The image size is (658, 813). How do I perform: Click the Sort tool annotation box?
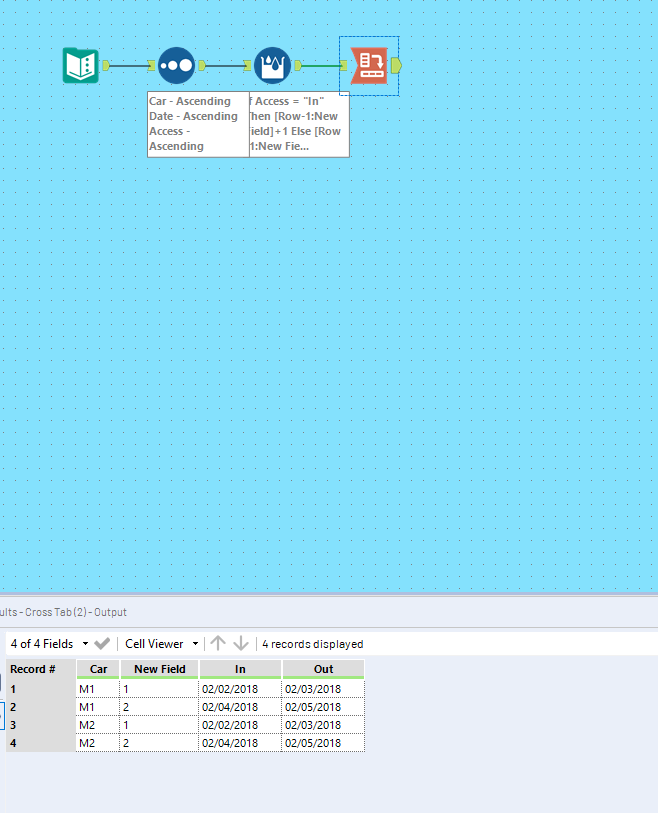click(198, 124)
